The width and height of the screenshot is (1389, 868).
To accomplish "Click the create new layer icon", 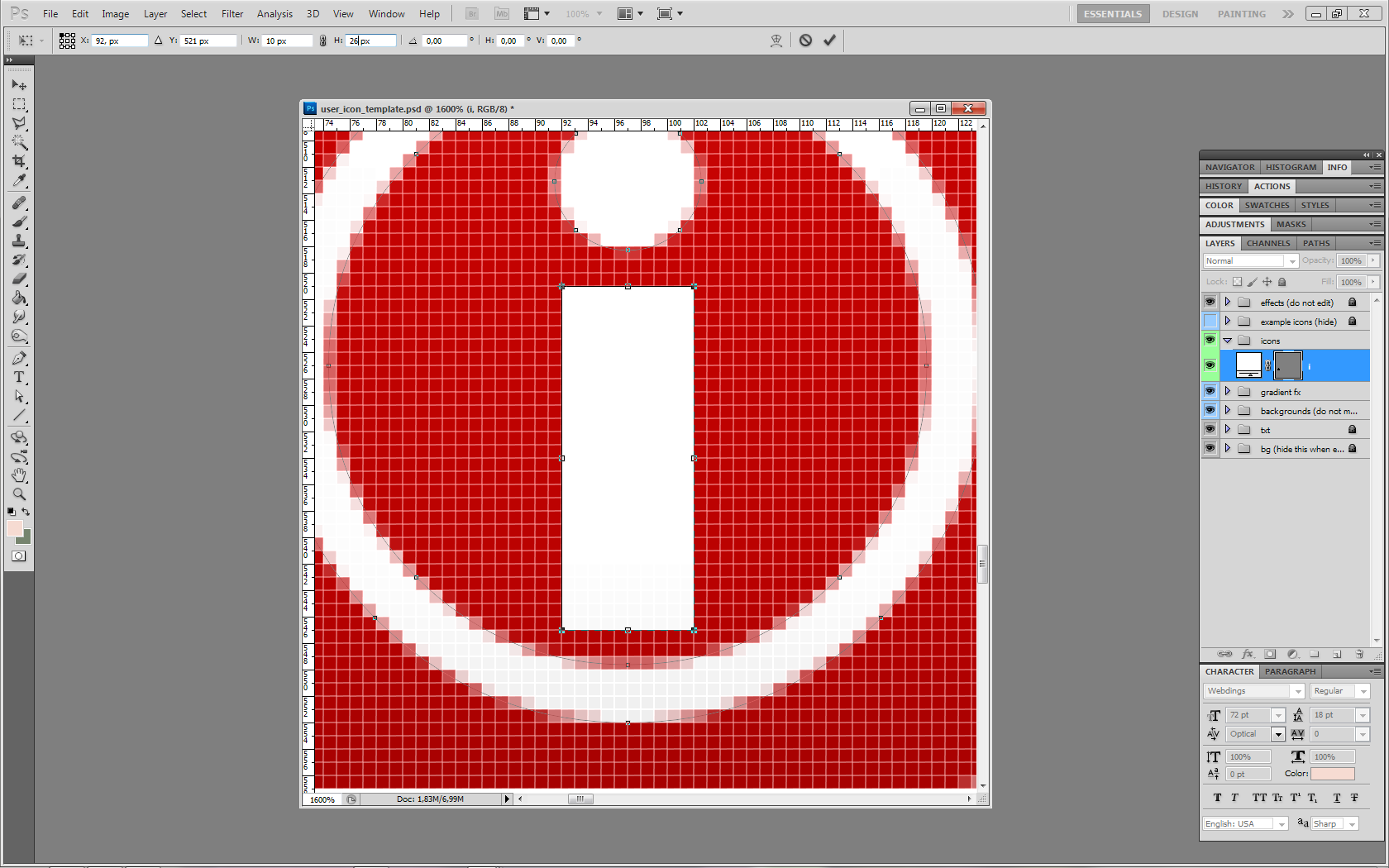I will [x=1337, y=654].
